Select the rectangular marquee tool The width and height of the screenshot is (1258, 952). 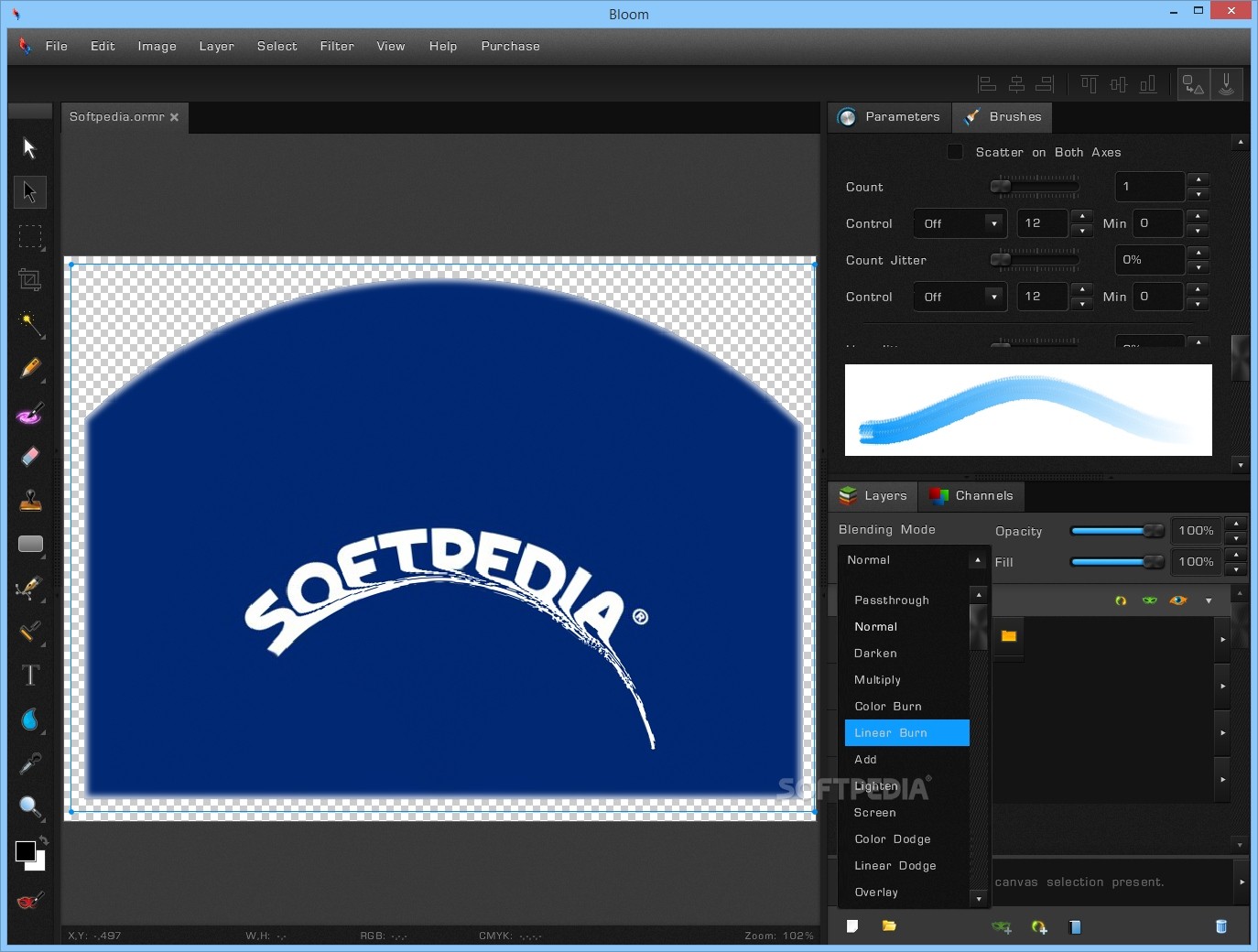[29, 236]
